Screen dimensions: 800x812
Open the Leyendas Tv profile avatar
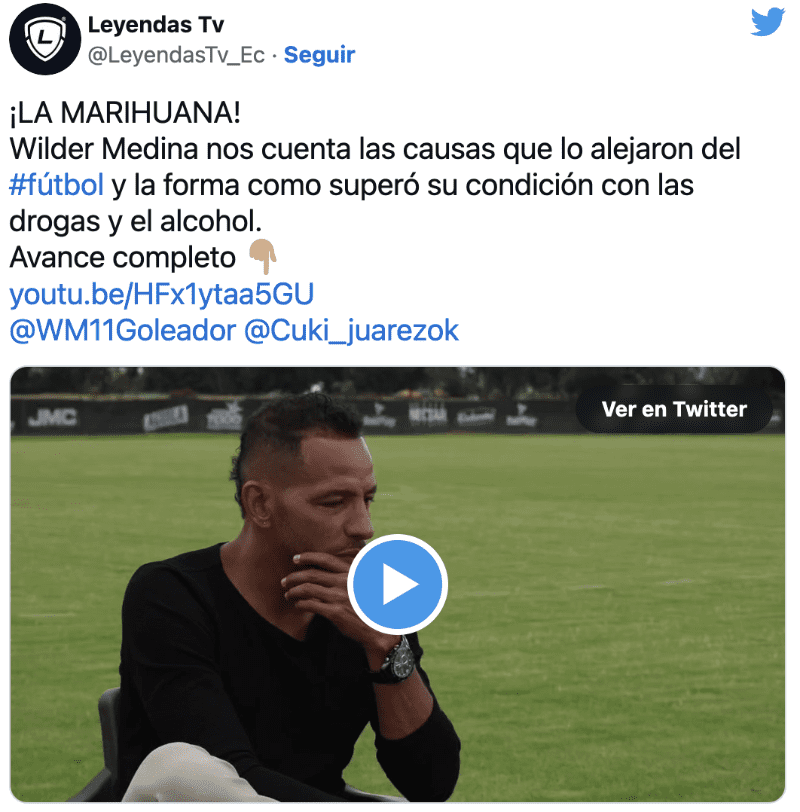[x=45, y=39]
